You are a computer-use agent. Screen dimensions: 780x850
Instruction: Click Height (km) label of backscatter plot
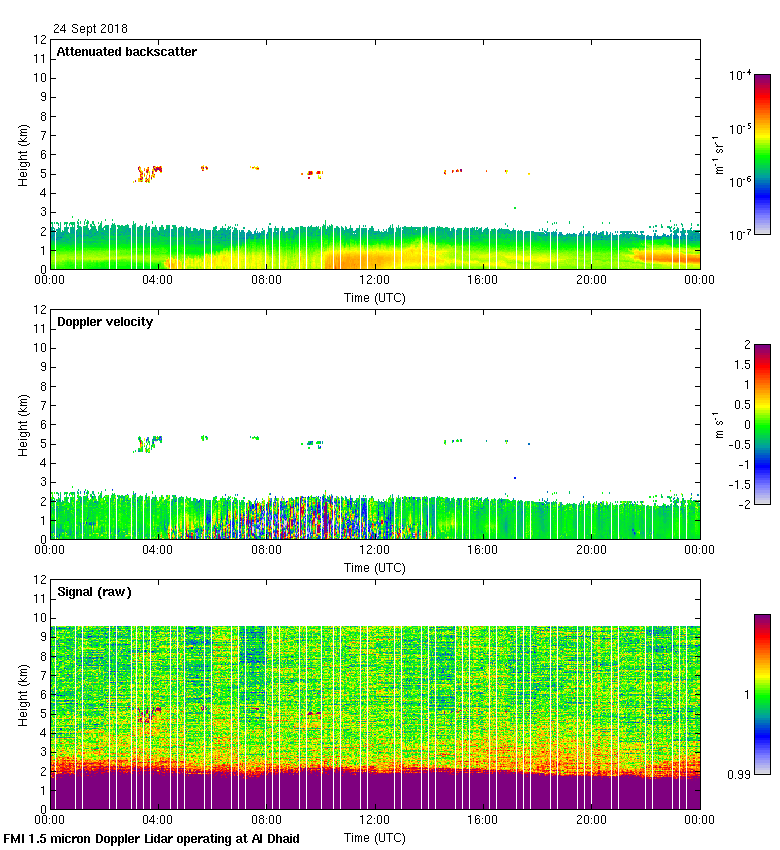click(23, 154)
